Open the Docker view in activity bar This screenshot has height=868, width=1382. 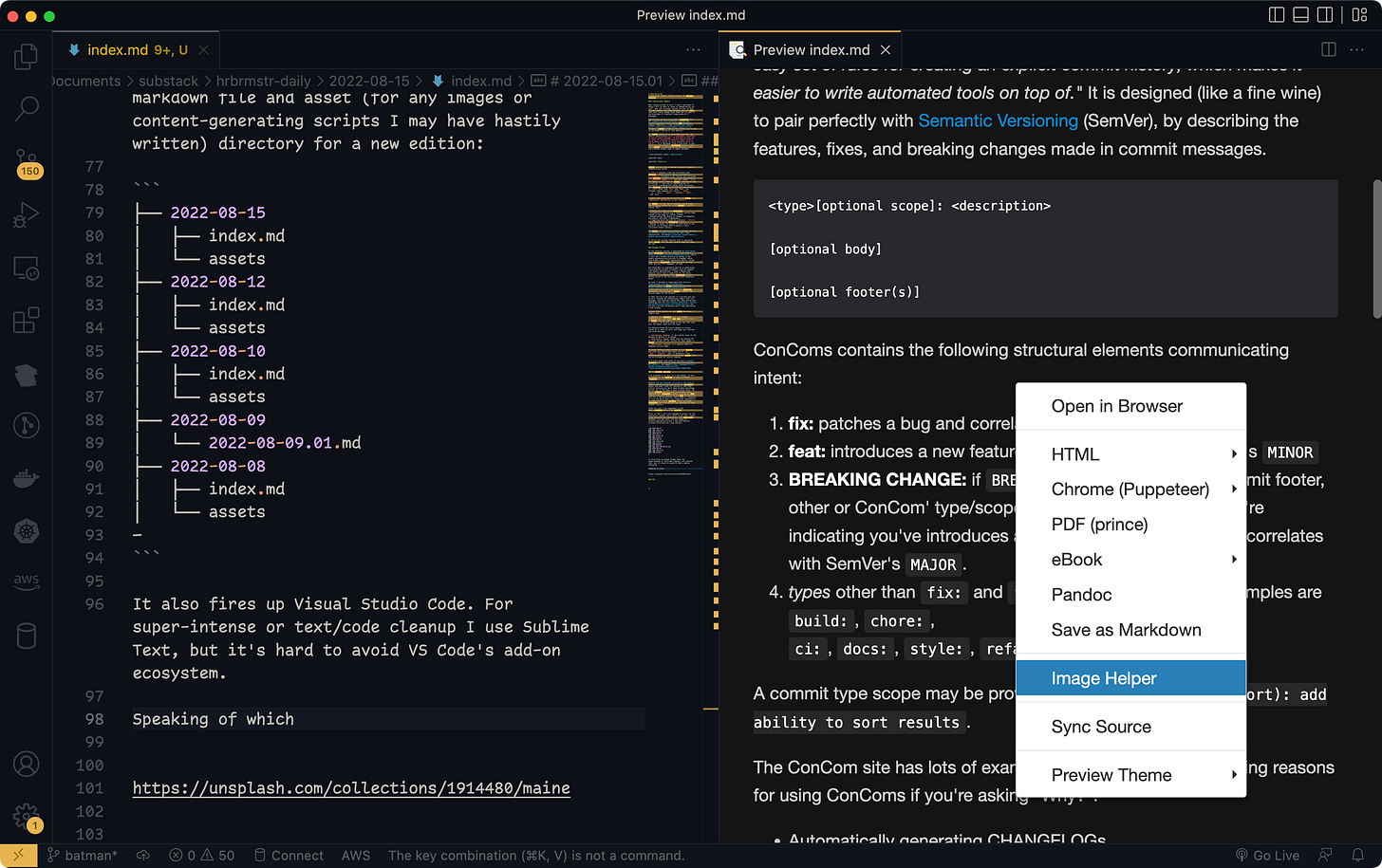pos(27,478)
